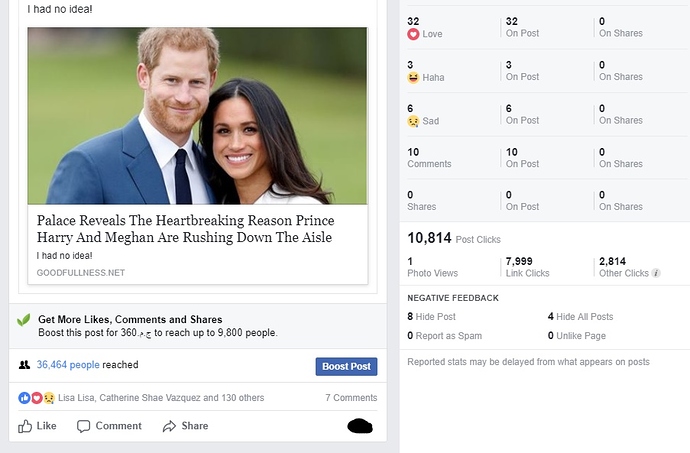Click the Hide Post negative feedback entry

pos(431,317)
